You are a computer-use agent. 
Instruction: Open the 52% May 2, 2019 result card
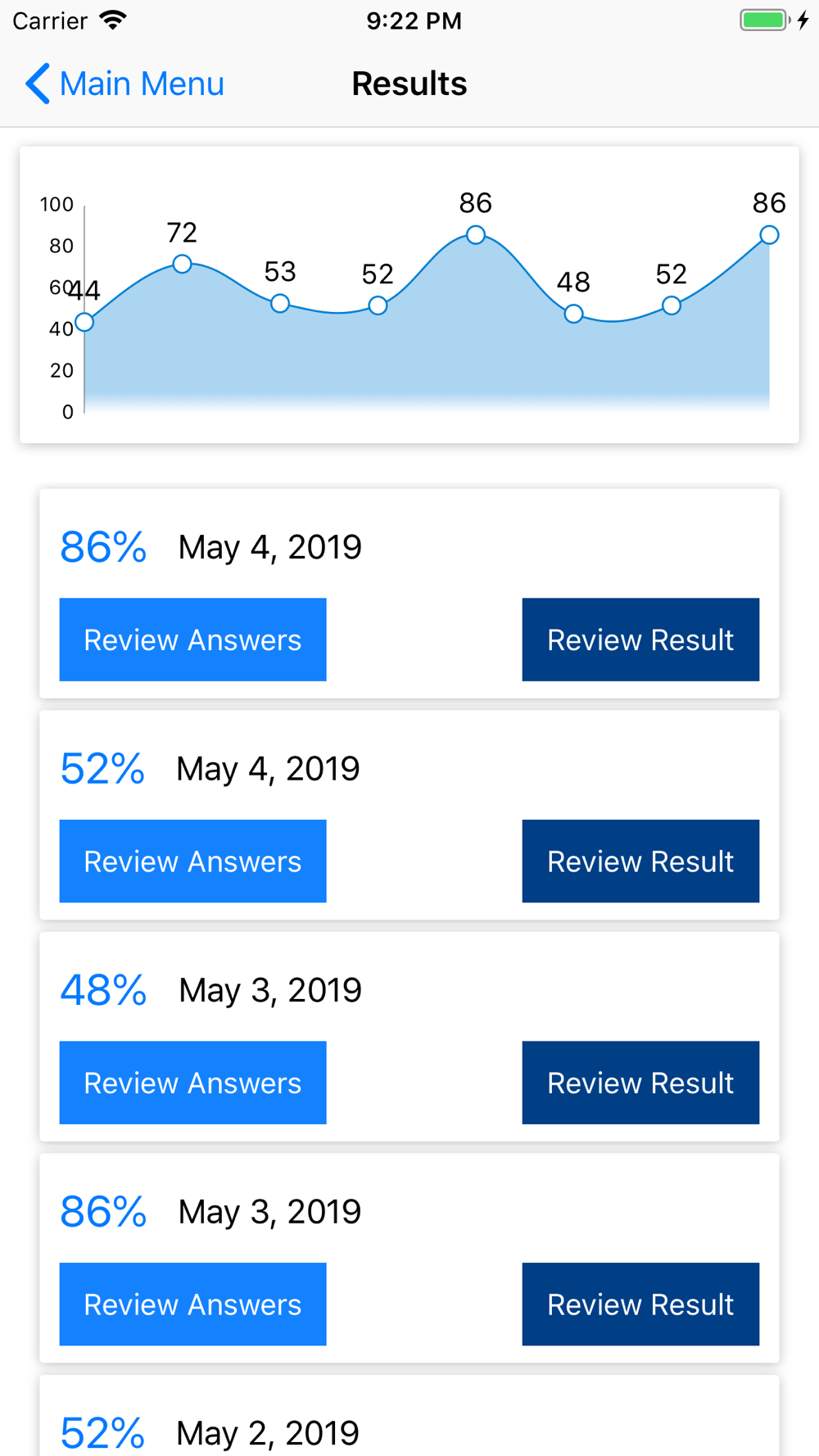409,1416
